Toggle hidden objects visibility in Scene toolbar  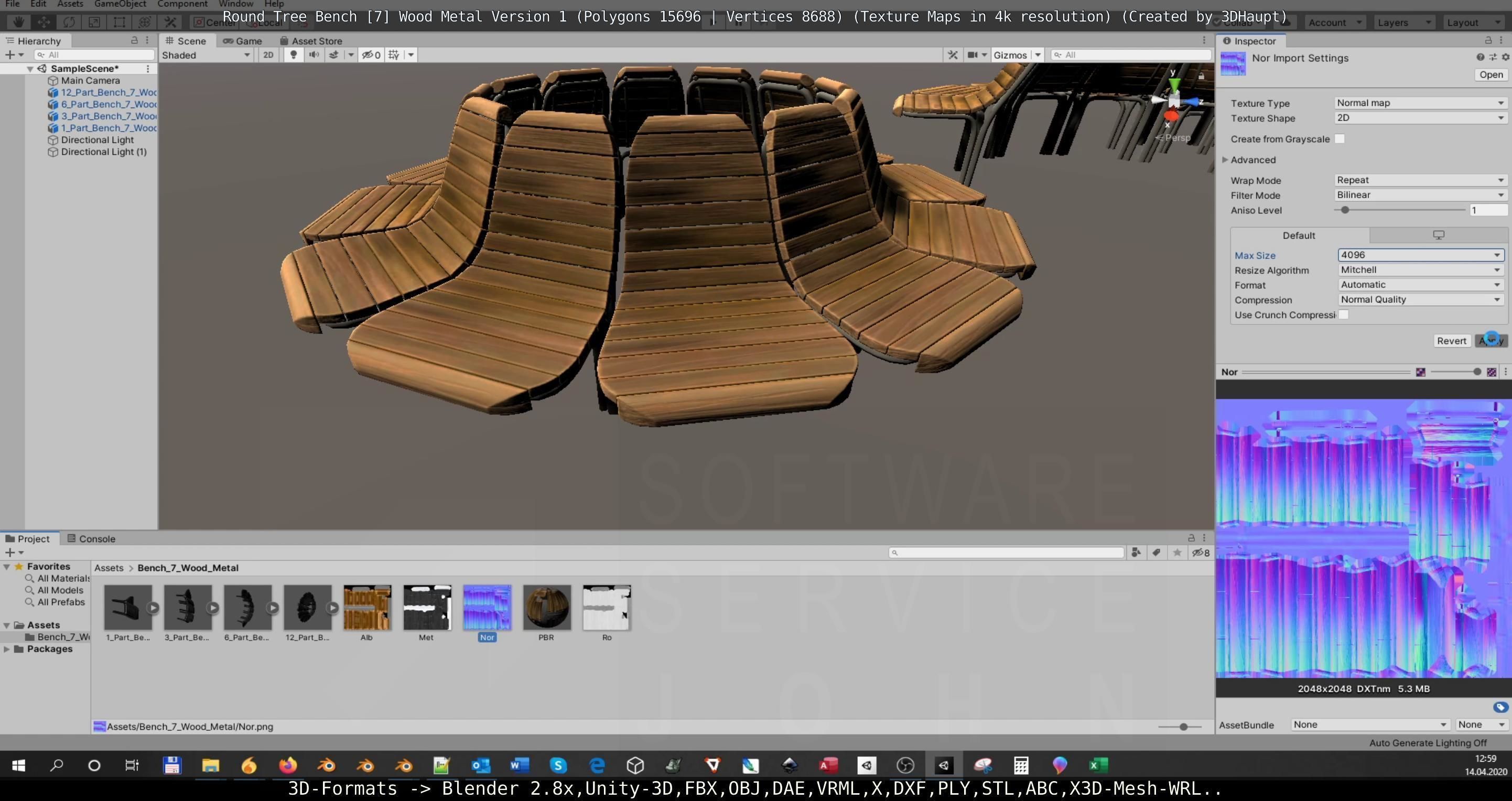click(x=371, y=55)
